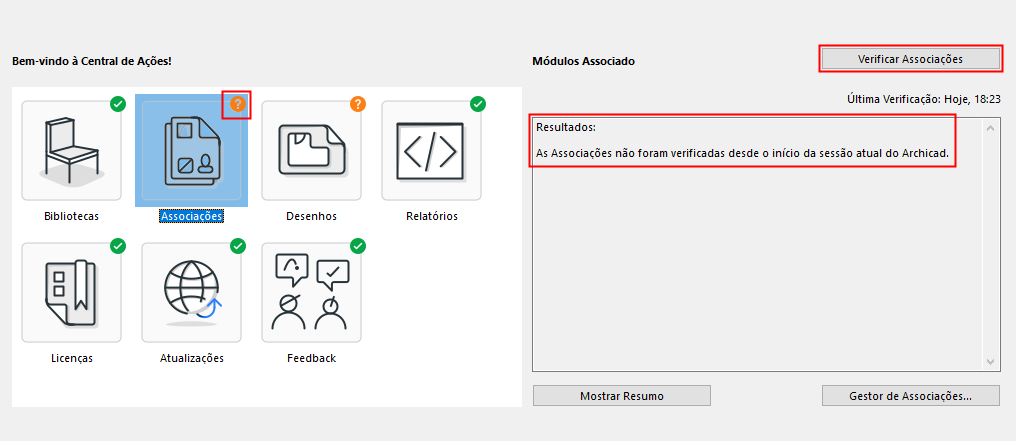Click green checkmark badge on Feedback
The height and width of the screenshot is (441, 1016).
coord(357,246)
